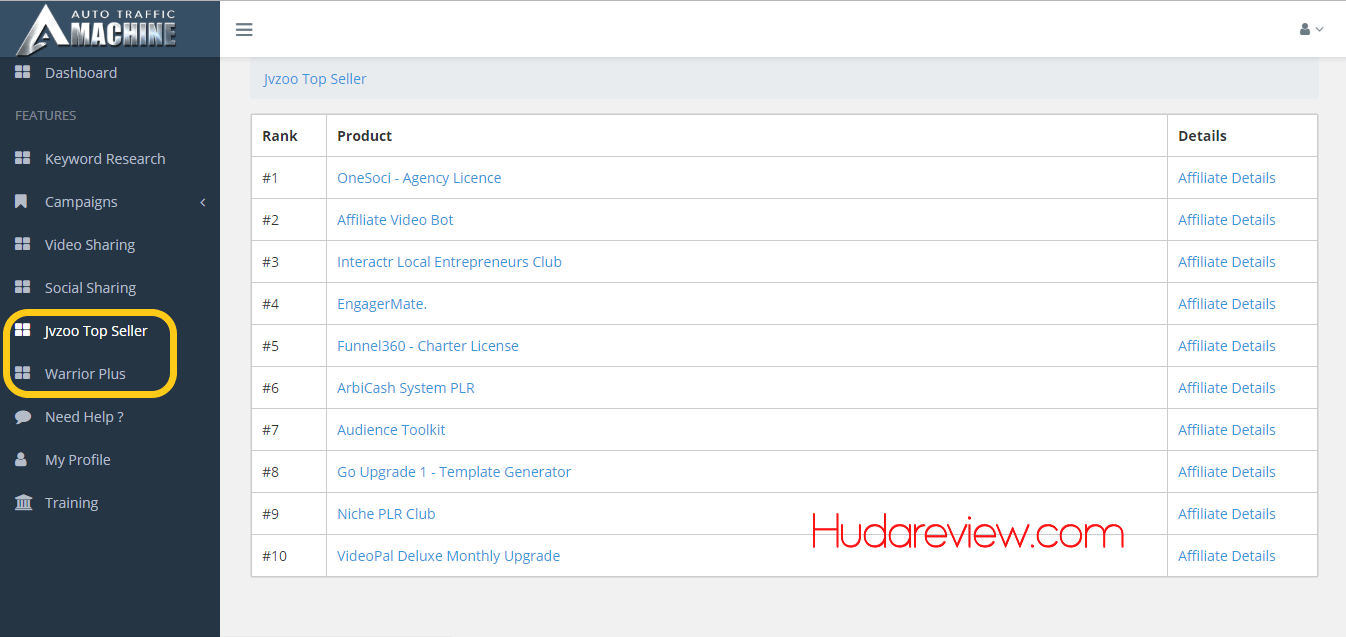Open Audience Toolkit product link
The width and height of the screenshot is (1346, 637).
[391, 430]
